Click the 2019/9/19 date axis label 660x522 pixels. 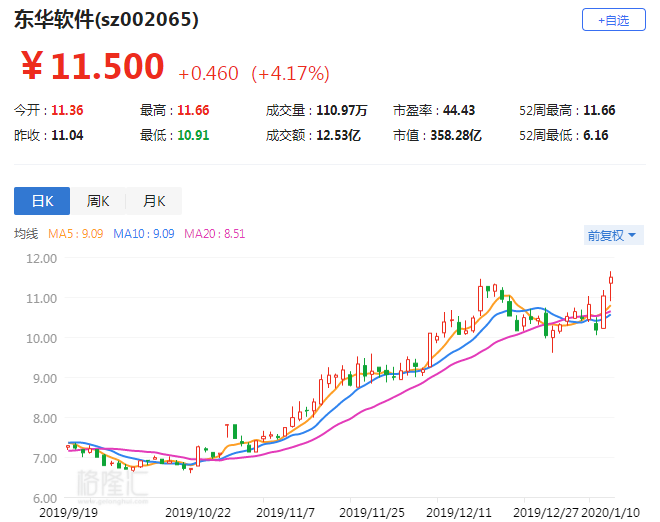68,512
